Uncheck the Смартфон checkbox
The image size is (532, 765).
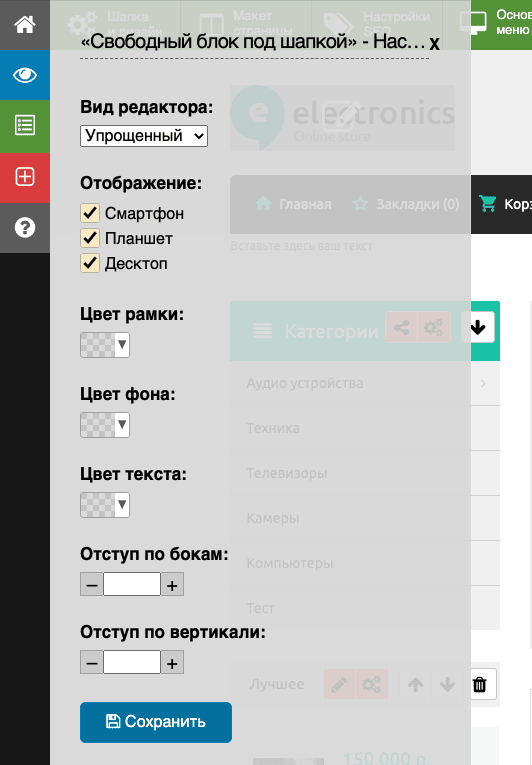[90, 213]
